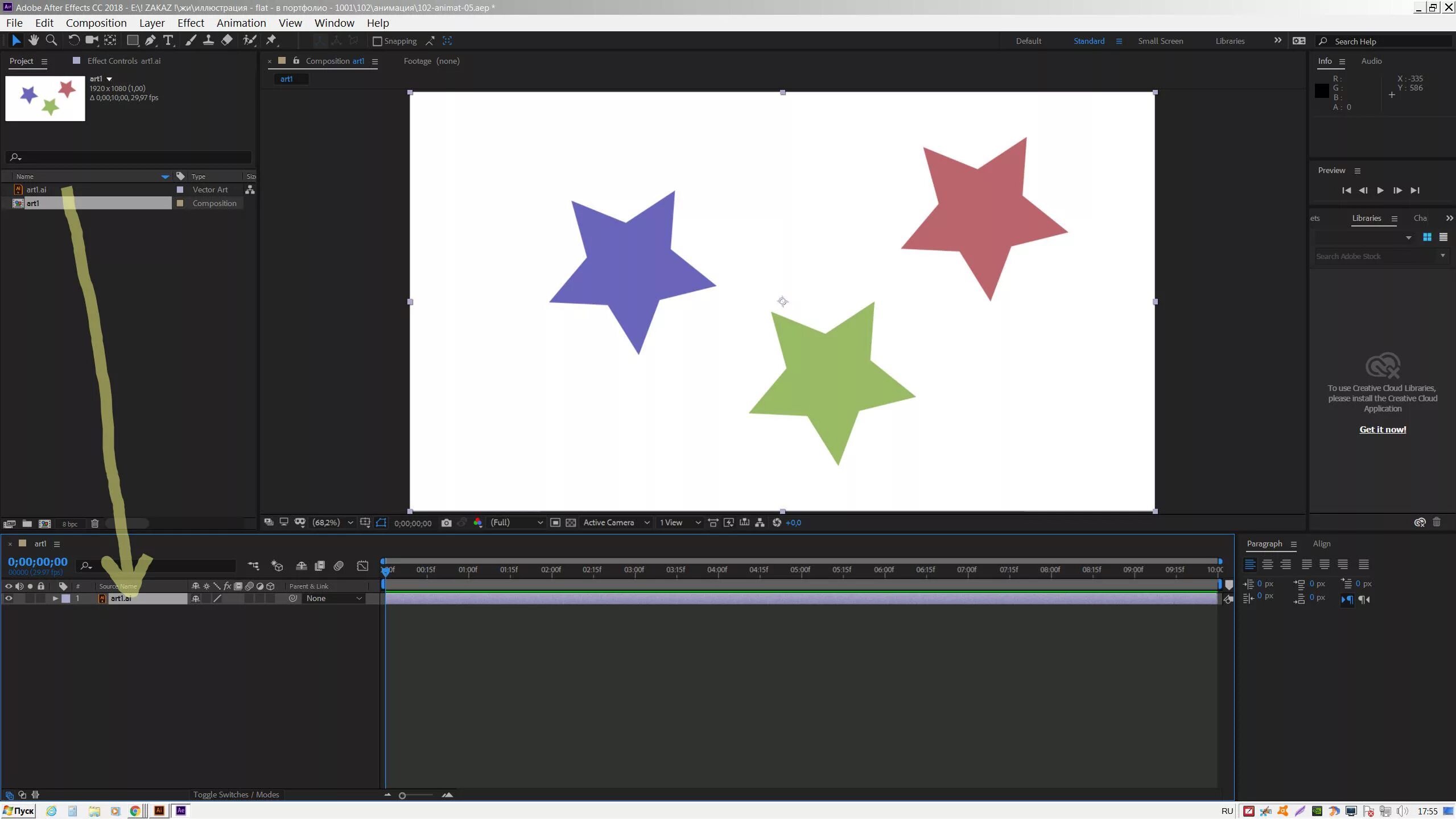Click the Solo toggle icon on art1 layer
1456x819 pixels.
coord(29,598)
